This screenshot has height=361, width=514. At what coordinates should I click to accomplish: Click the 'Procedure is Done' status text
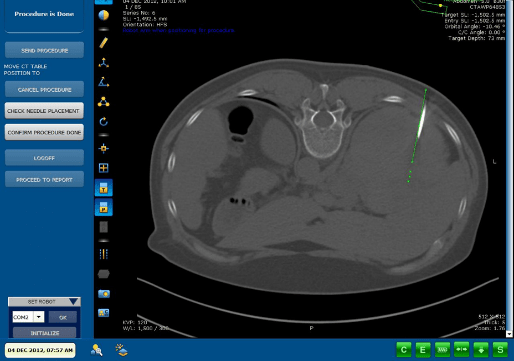[44, 14]
